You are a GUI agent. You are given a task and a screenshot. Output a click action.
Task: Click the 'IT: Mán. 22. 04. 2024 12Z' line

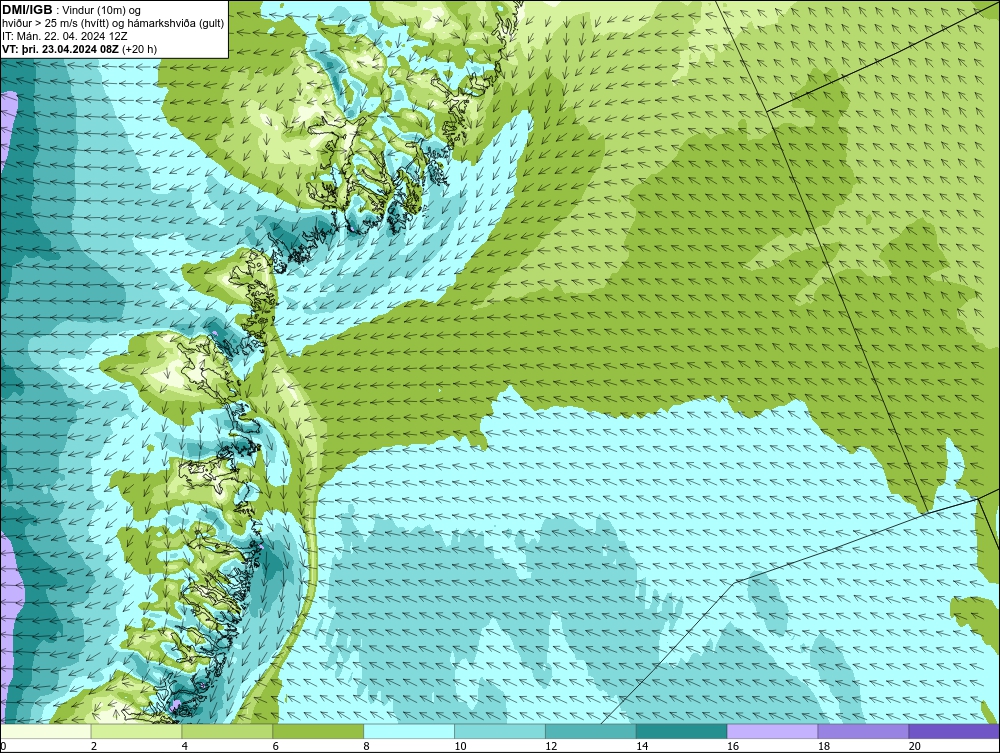click(x=64, y=36)
